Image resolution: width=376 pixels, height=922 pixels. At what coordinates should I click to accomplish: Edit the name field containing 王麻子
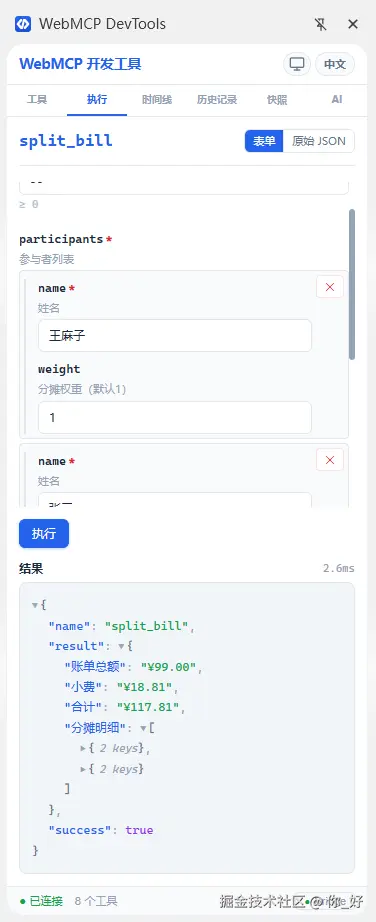click(175, 336)
